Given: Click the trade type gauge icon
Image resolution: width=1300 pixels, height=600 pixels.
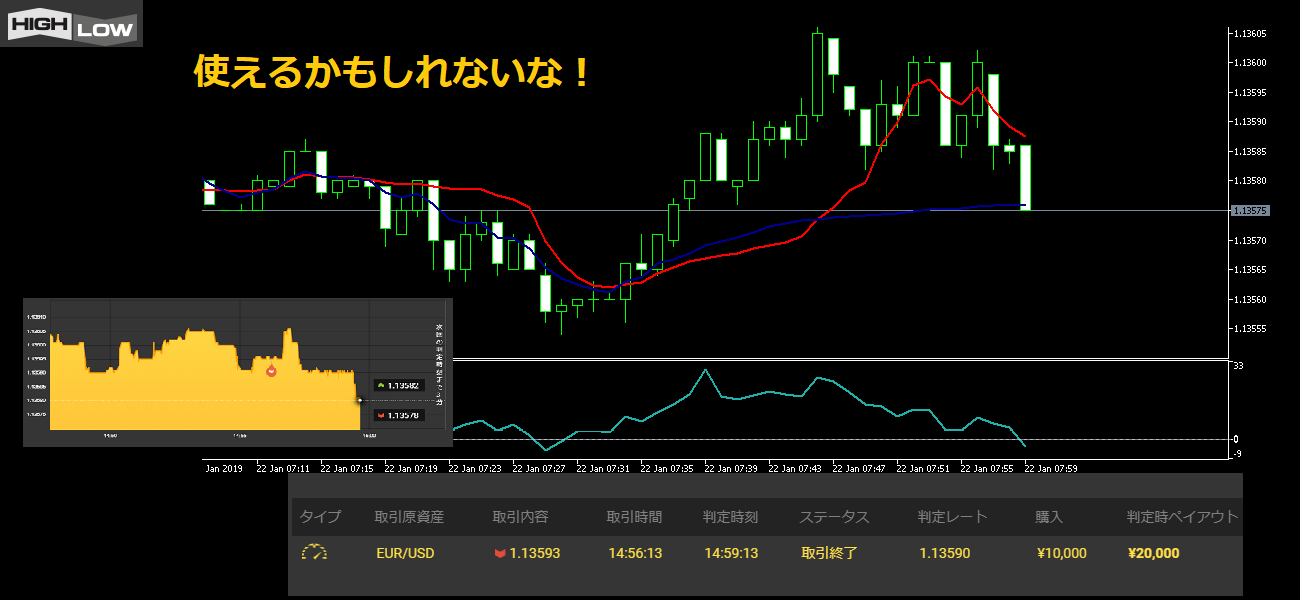Looking at the screenshot, I should tap(314, 553).
